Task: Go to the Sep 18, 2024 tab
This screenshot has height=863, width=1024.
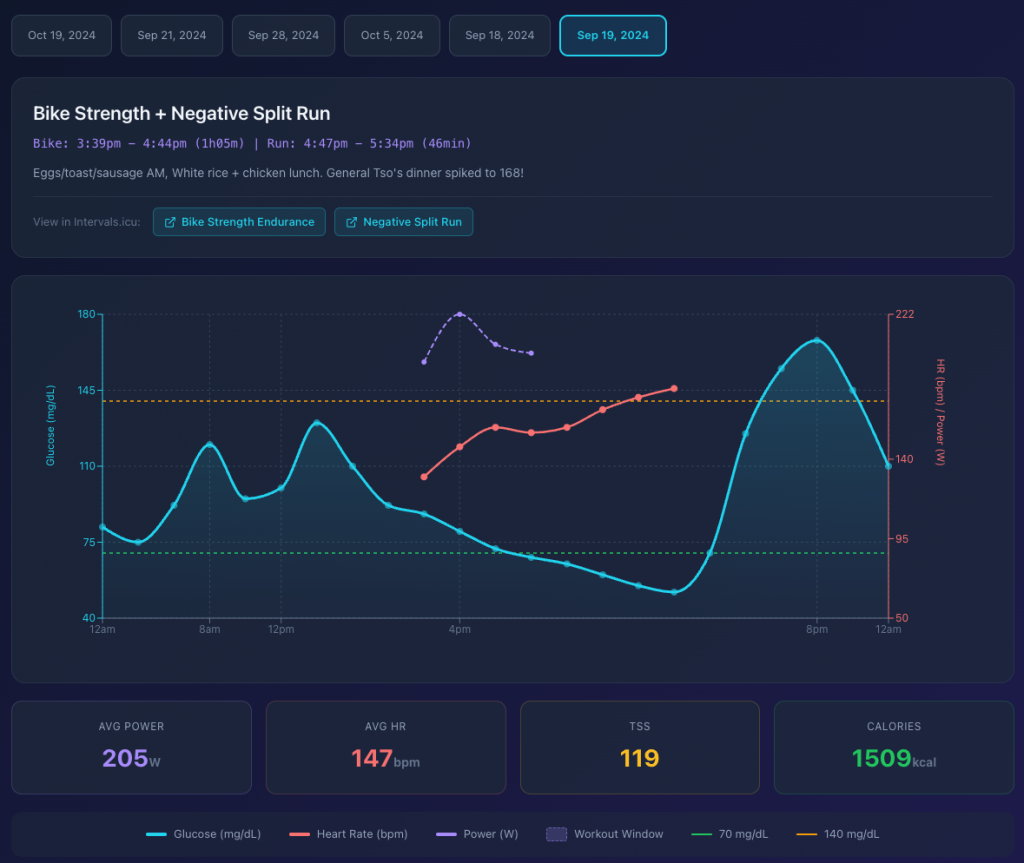Action: [500, 35]
